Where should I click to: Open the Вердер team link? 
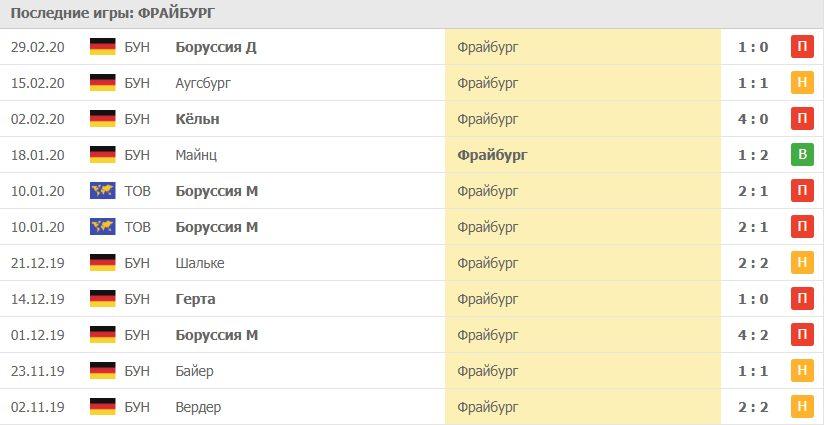(198, 407)
